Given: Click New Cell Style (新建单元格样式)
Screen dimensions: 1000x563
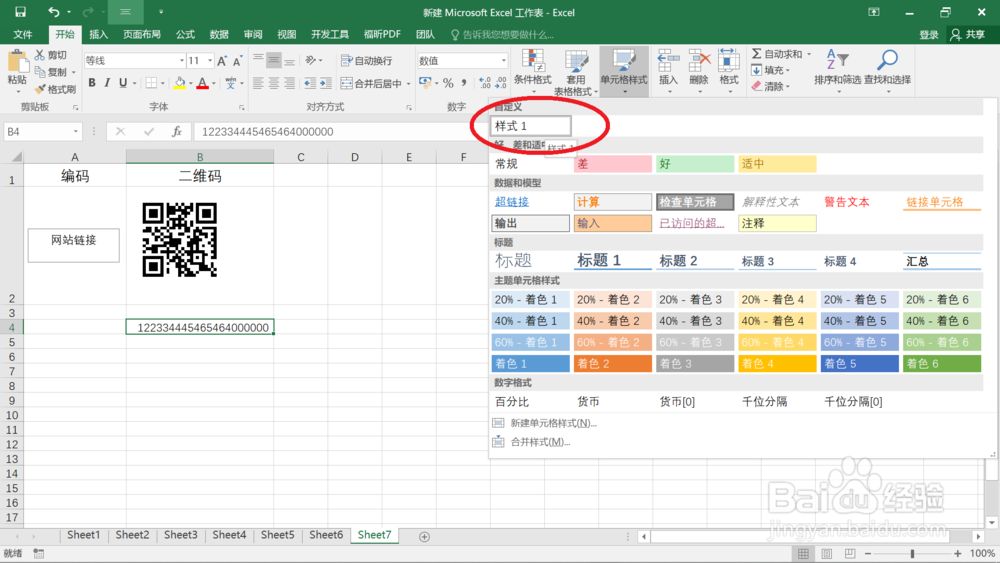Looking at the screenshot, I should pyautogui.click(x=545, y=423).
